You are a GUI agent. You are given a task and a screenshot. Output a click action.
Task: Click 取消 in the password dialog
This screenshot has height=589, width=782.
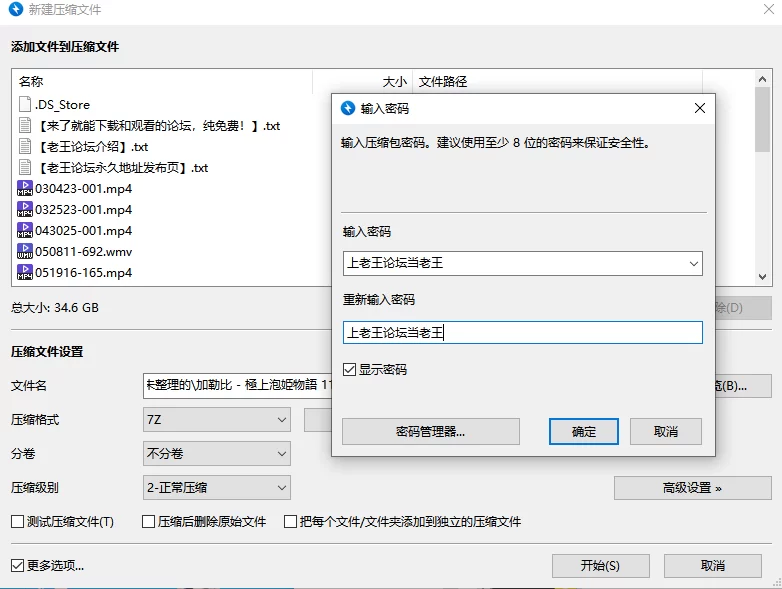(x=666, y=431)
